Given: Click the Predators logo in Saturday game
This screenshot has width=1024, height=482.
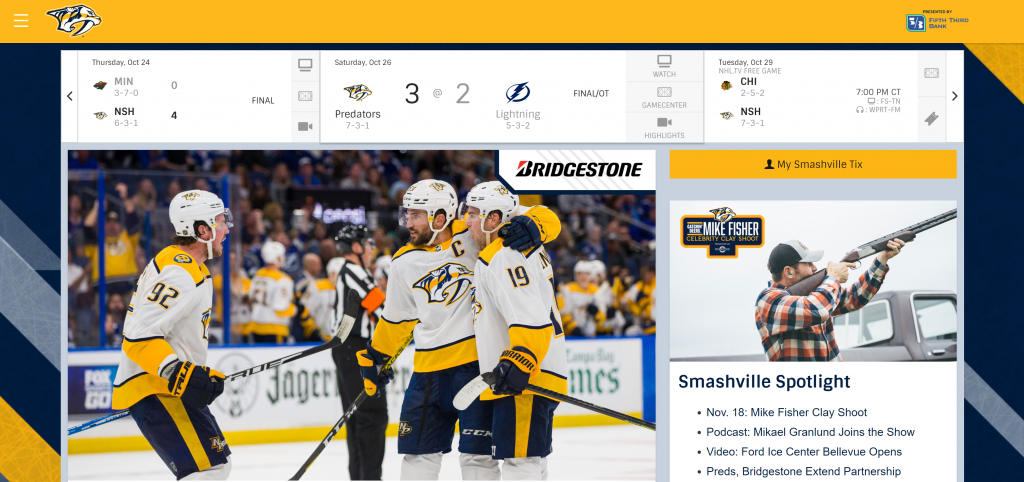Looking at the screenshot, I should pyautogui.click(x=357, y=92).
